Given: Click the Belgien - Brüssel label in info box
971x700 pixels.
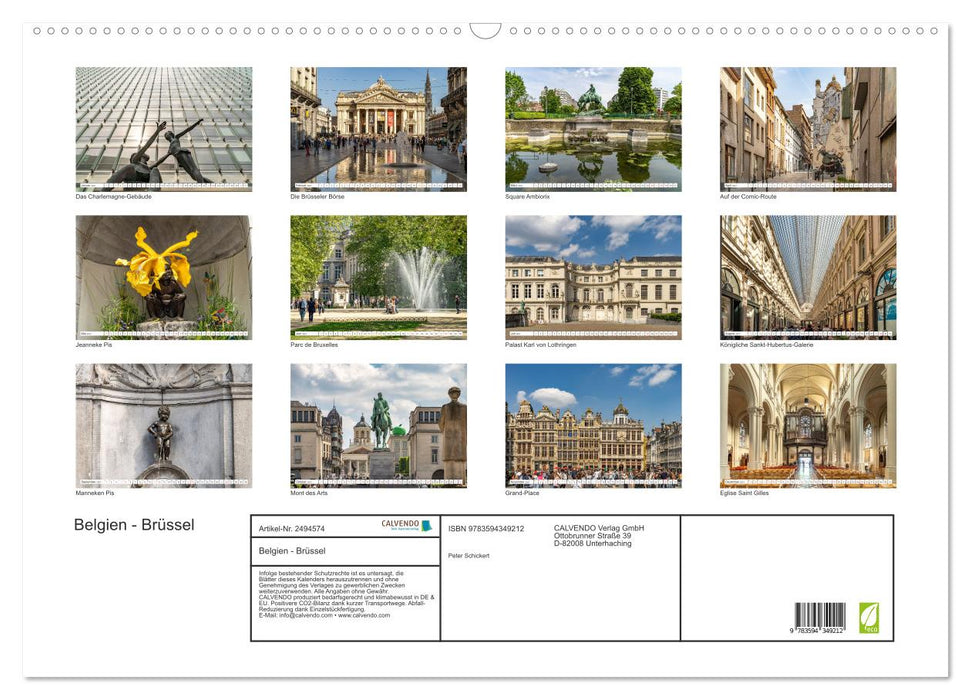Looking at the screenshot, I should coord(292,551).
